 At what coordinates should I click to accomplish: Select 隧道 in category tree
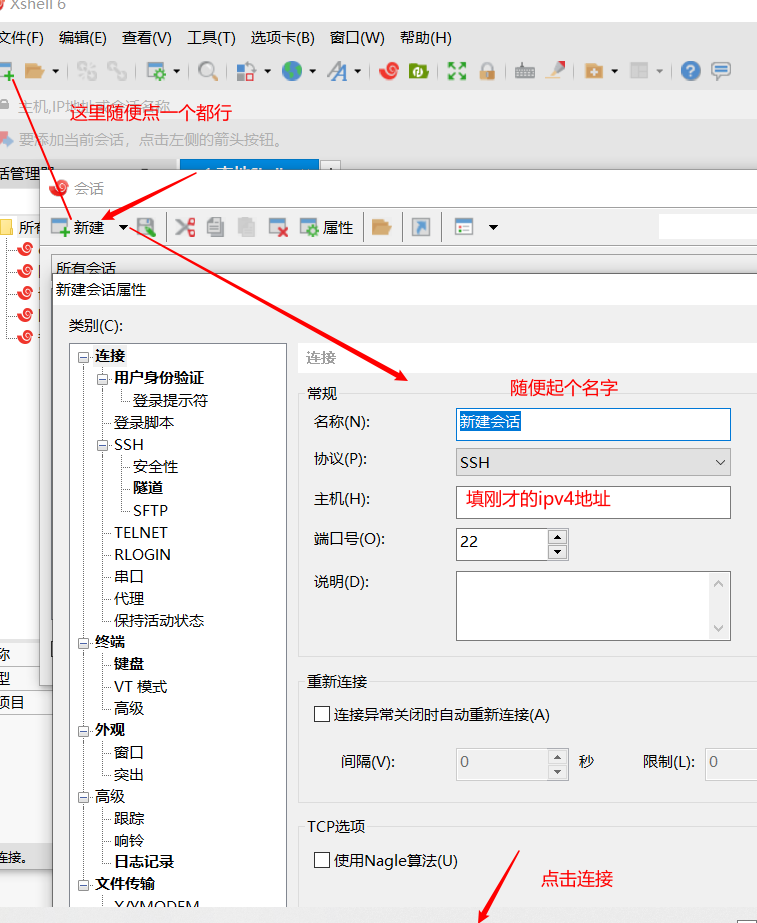point(148,488)
